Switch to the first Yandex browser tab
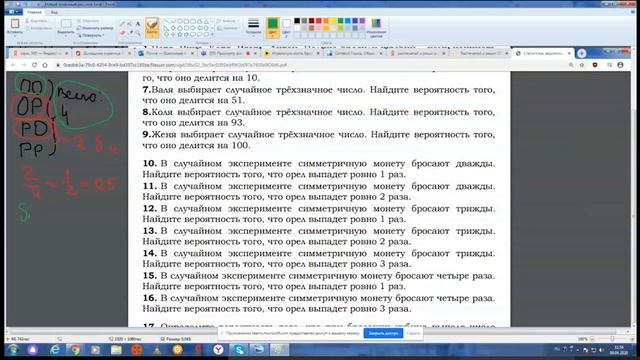This screenshot has height=360, width=640. tap(40, 53)
